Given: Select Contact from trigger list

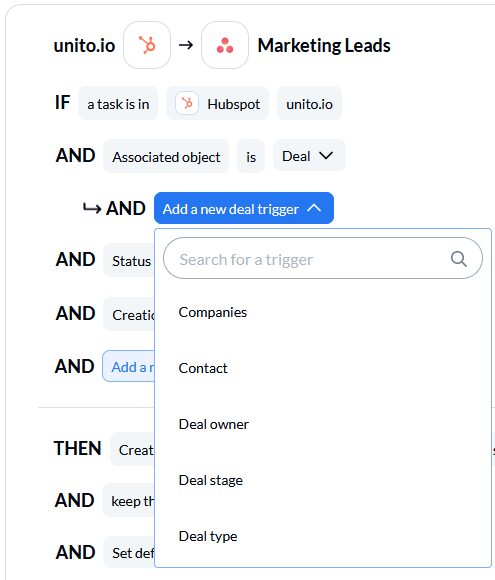Looking at the screenshot, I should [203, 368].
